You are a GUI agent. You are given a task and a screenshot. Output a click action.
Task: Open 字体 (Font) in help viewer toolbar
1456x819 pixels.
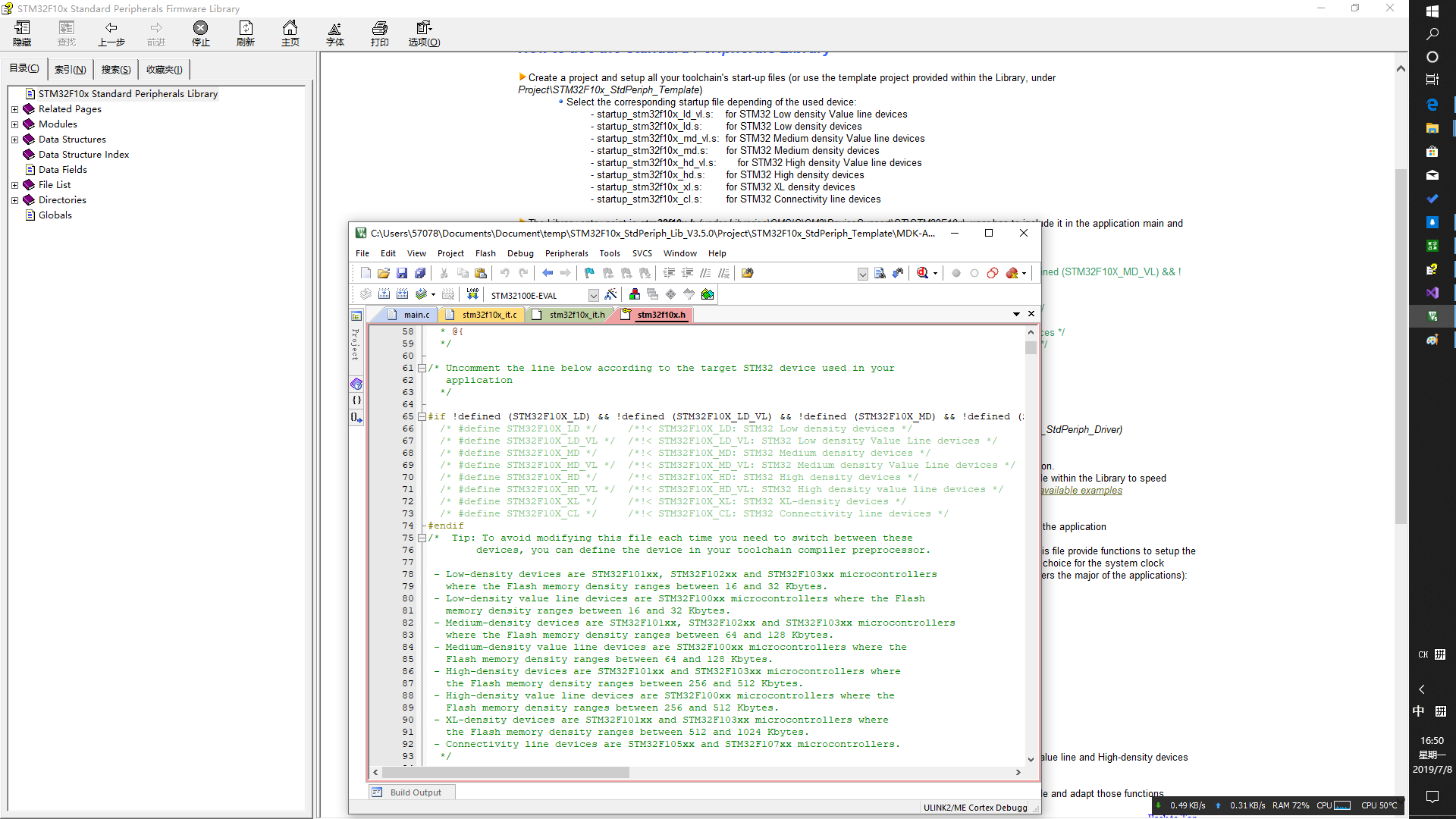[x=334, y=34]
